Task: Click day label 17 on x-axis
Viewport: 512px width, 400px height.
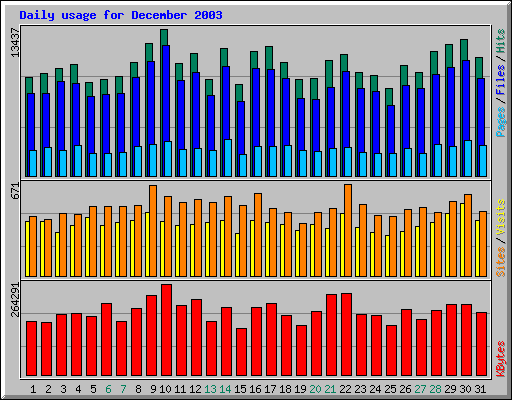Action: tap(270, 389)
